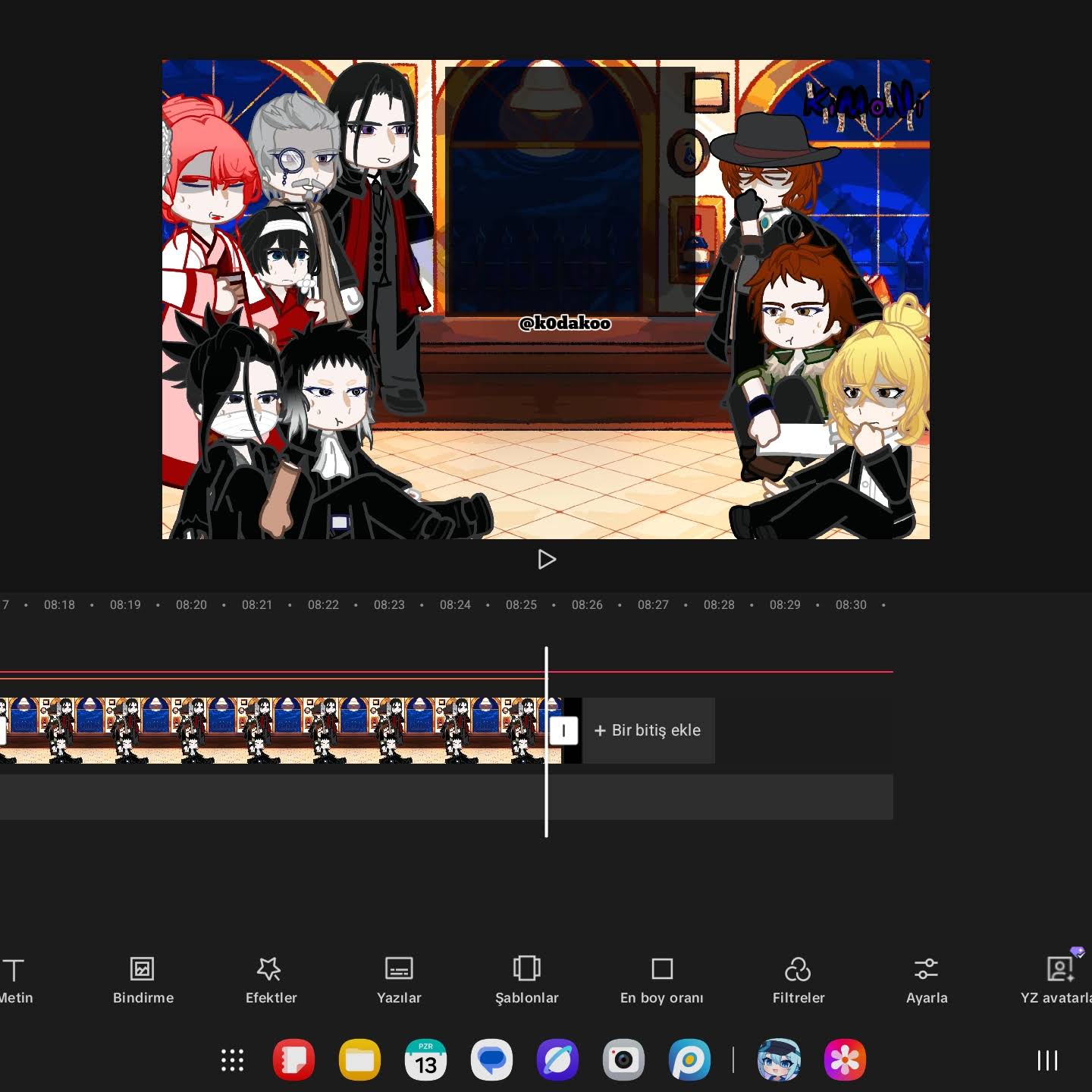Click the 08:20 mark on timeline ruler
Image resolution: width=1092 pixels, height=1092 pixels.
coord(191,605)
